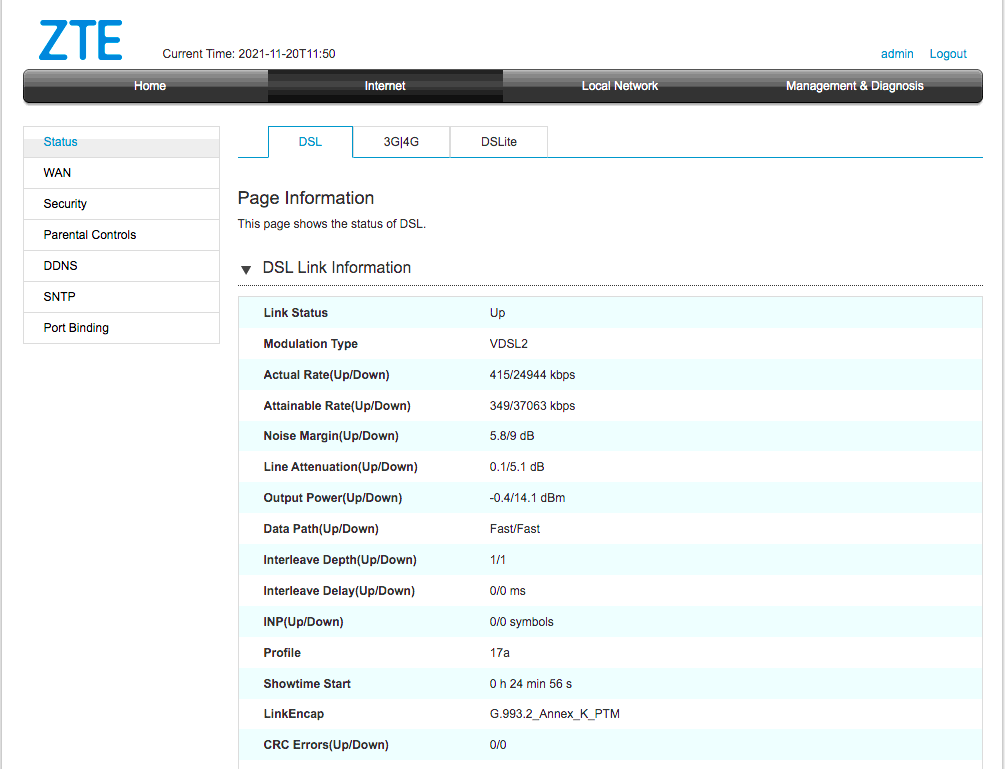The width and height of the screenshot is (1005, 769).
Task: Open the Home menu
Action: [149, 86]
